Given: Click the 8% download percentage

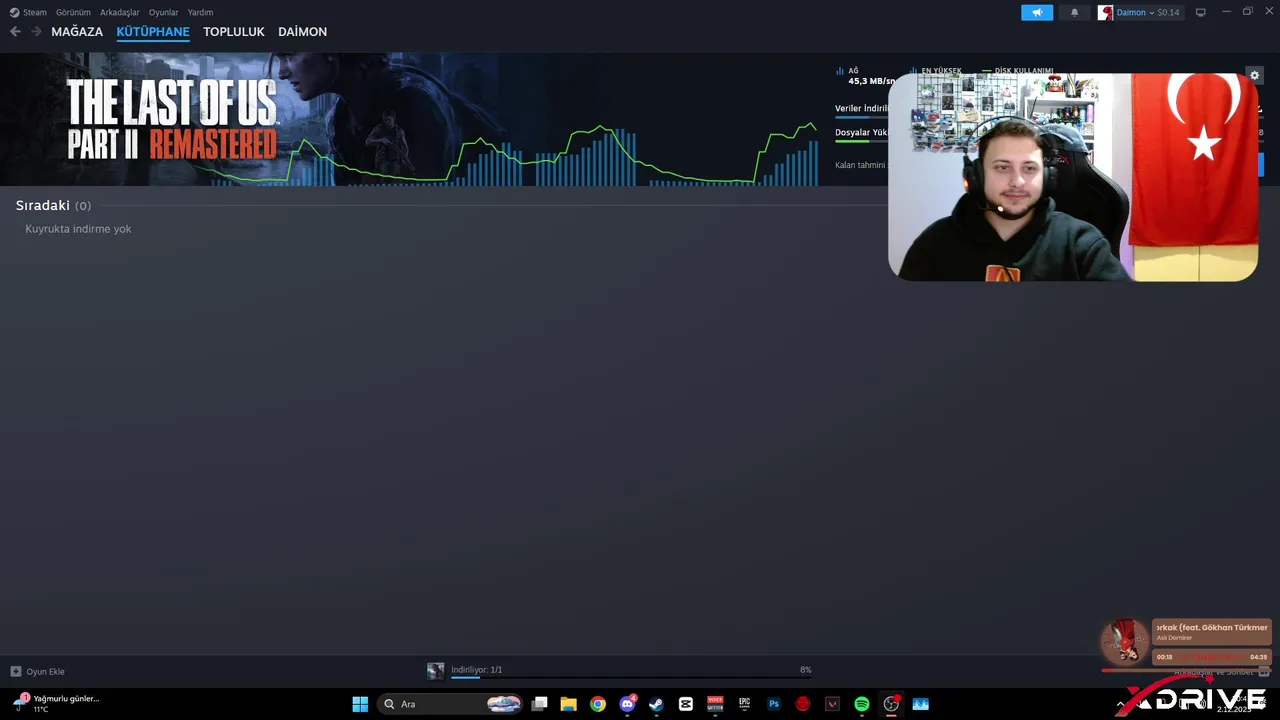Looking at the screenshot, I should [x=805, y=670].
